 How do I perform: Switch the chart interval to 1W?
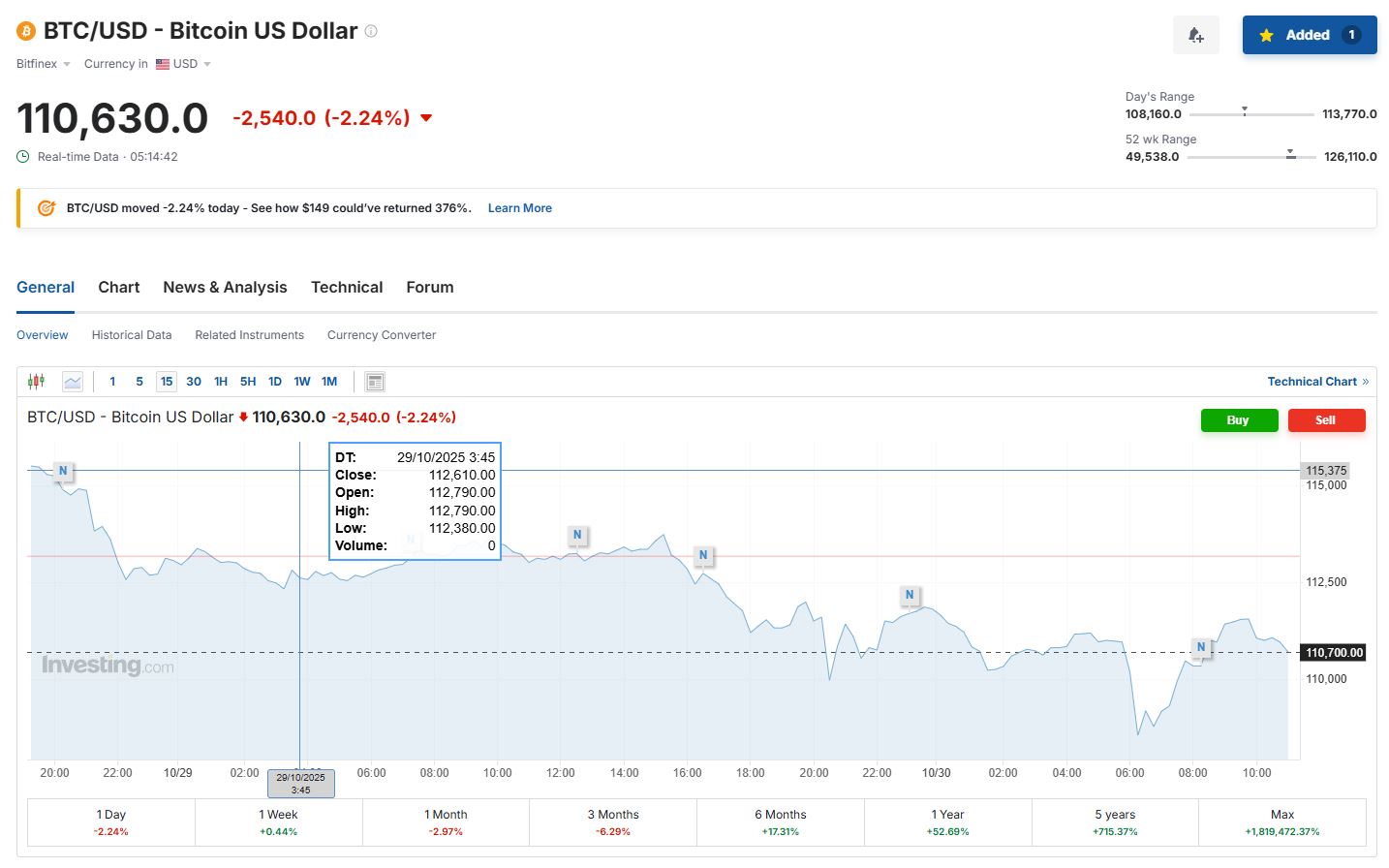(302, 382)
